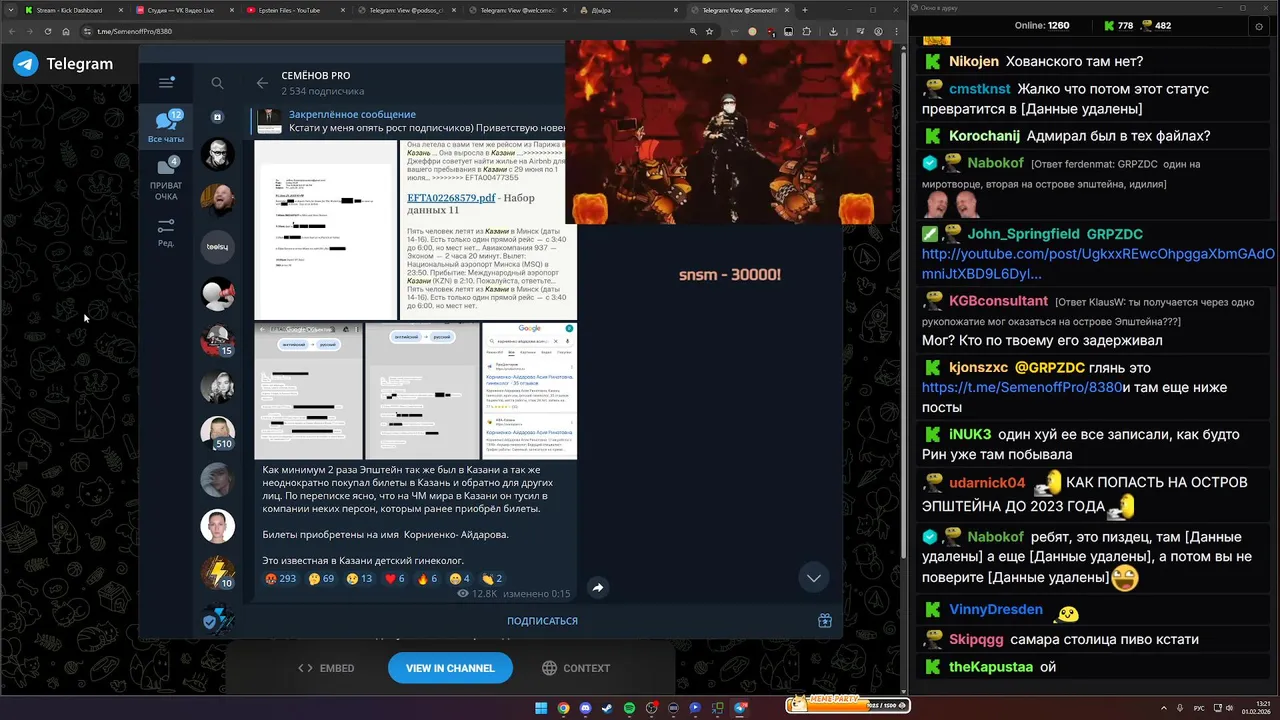Open the browser extensions puzzle icon

pos(807,31)
